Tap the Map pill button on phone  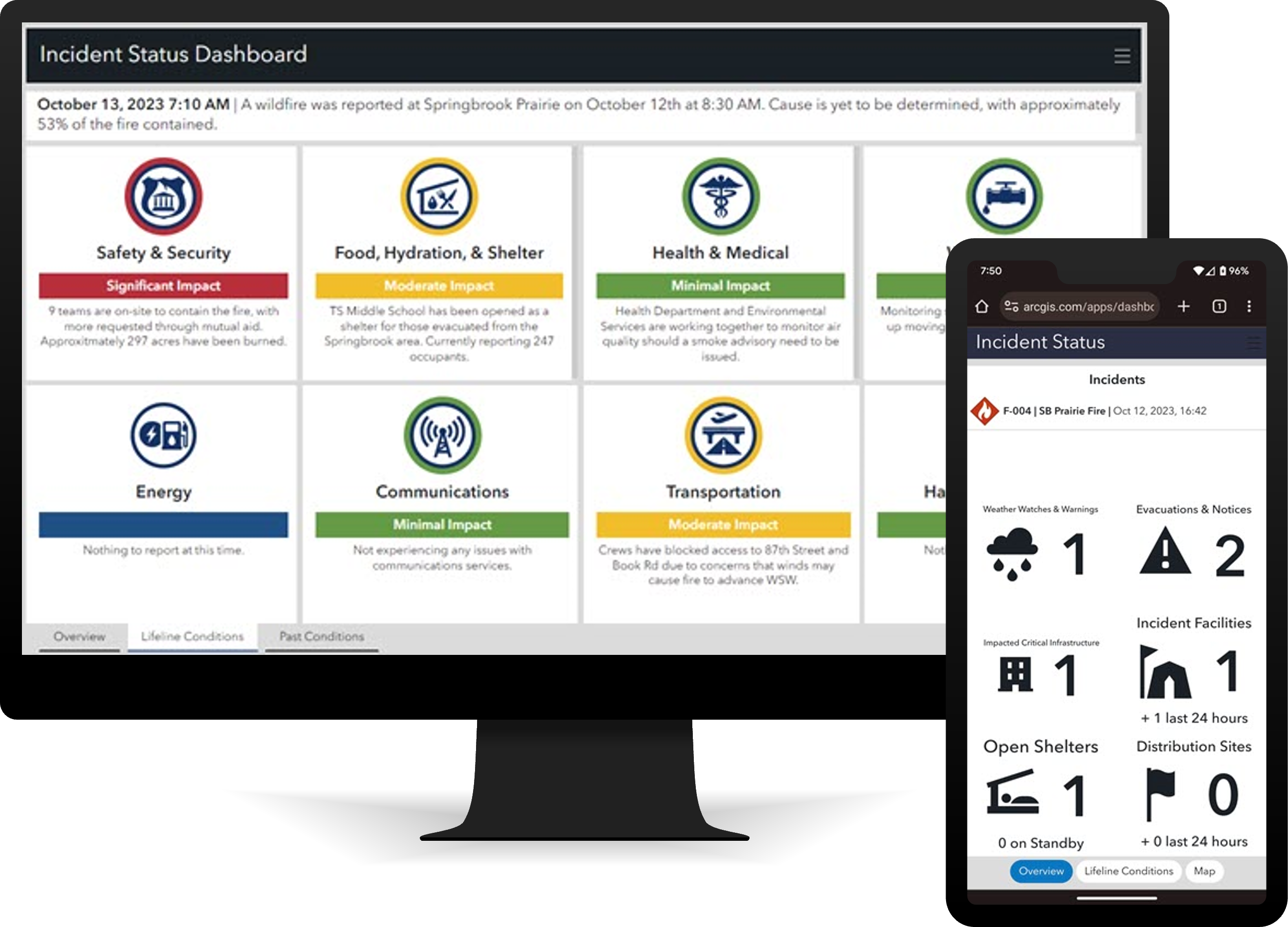1204,871
